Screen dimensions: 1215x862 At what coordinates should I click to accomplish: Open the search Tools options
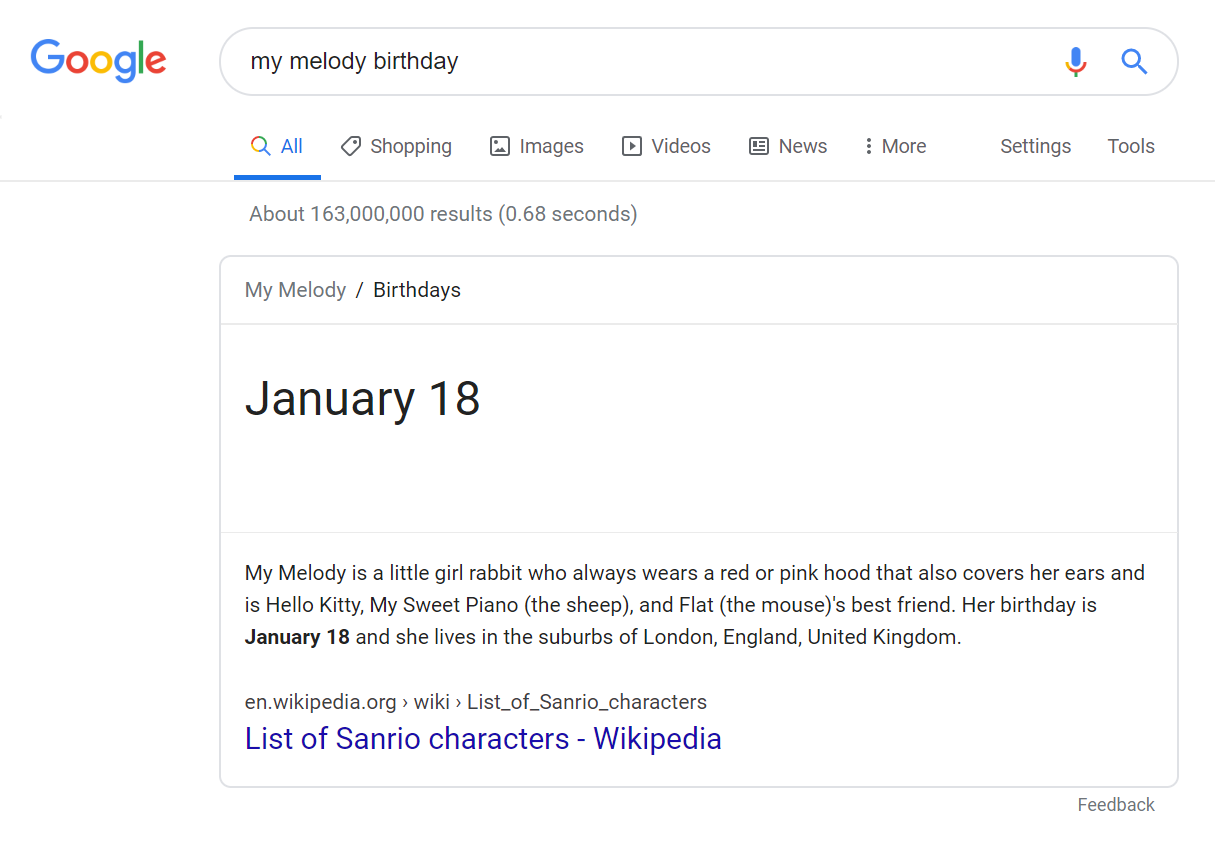click(x=1131, y=146)
